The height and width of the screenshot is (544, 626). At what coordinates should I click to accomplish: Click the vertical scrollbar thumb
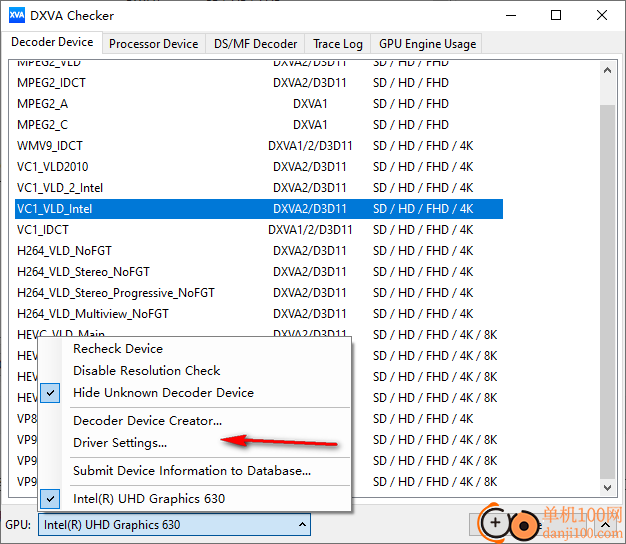click(x=607, y=291)
